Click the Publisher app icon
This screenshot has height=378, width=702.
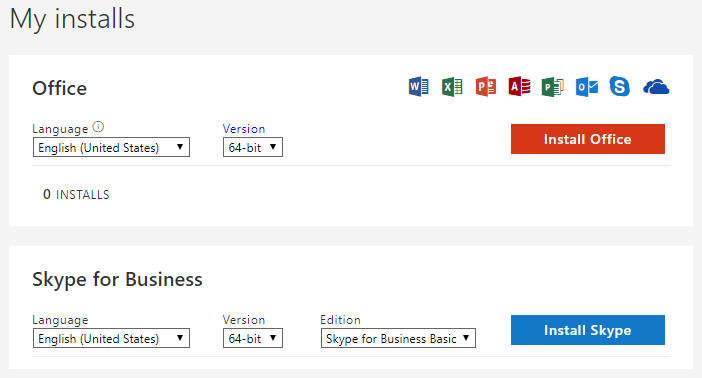pyautogui.click(x=552, y=86)
